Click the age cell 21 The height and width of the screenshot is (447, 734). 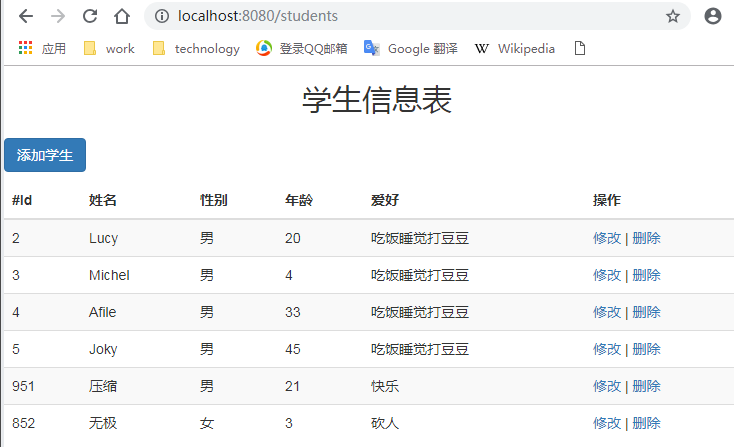[x=293, y=386]
